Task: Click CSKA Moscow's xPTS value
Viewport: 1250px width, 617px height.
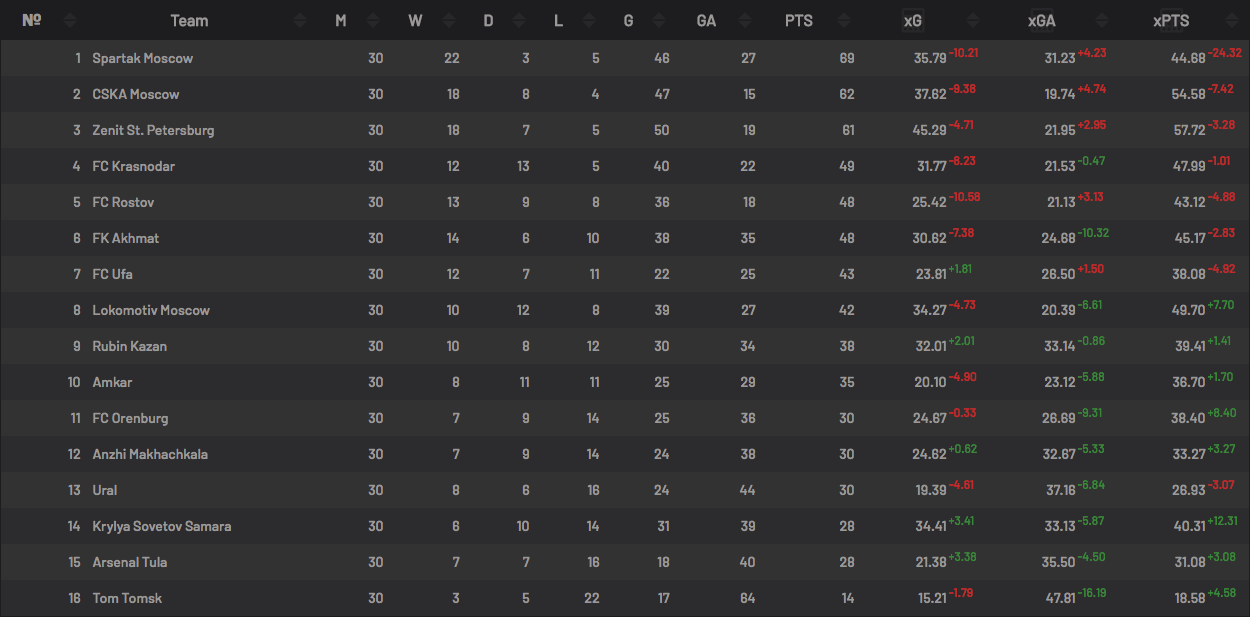Action: [x=1188, y=94]
